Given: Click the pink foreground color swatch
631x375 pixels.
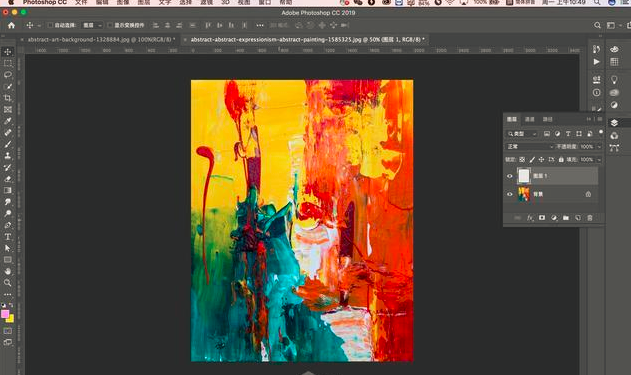Looking at the screenshot, I should pyautogui.click(x=5, y=314).
